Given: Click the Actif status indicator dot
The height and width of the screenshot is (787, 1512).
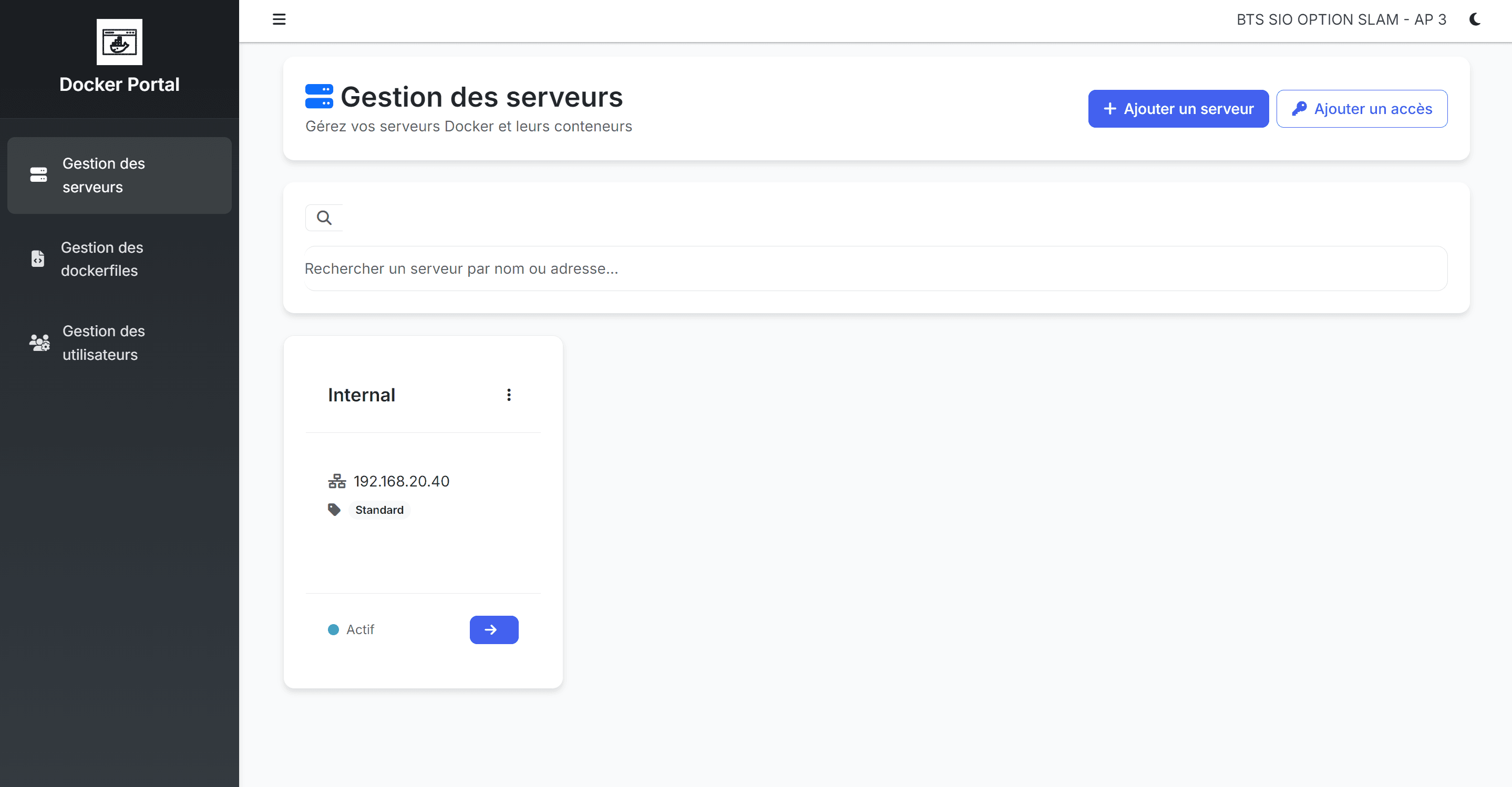Looking at the screenshot, I should [333, 630].
